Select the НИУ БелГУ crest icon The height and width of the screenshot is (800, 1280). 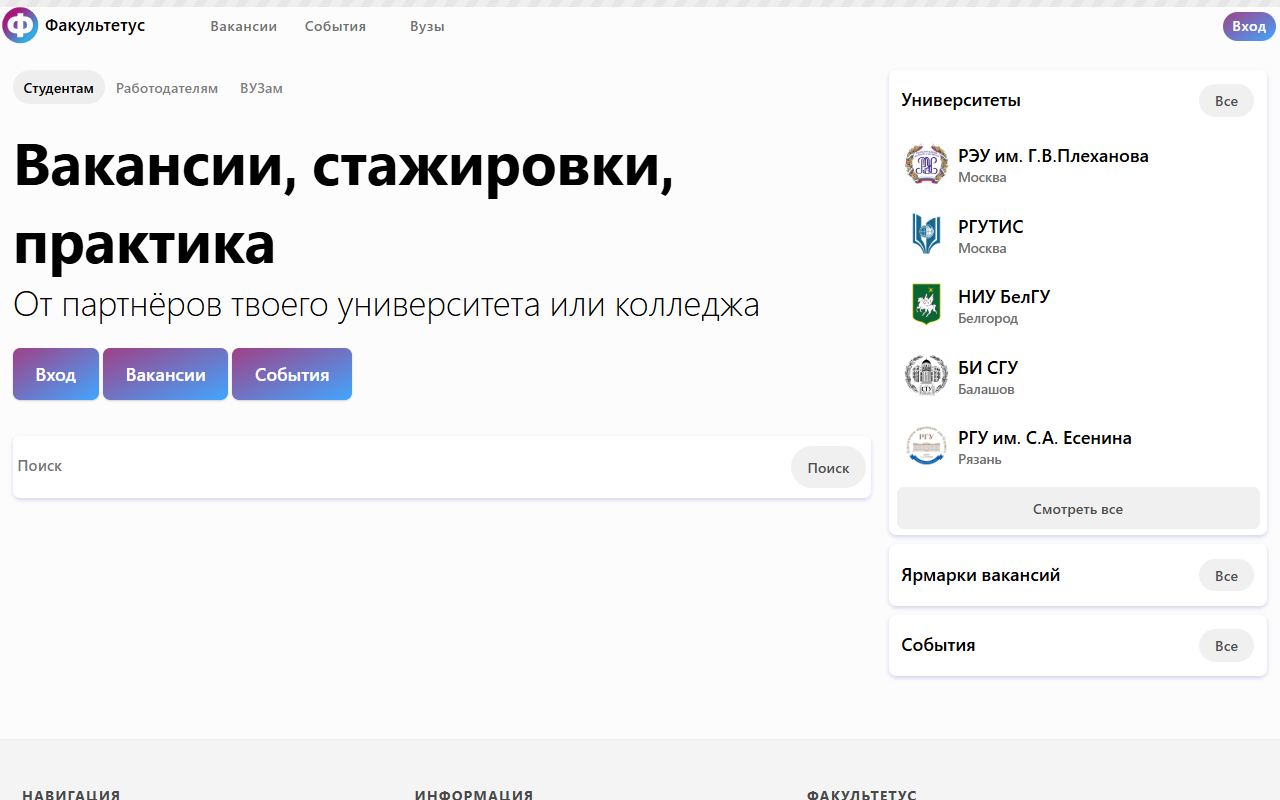[926, 305]
